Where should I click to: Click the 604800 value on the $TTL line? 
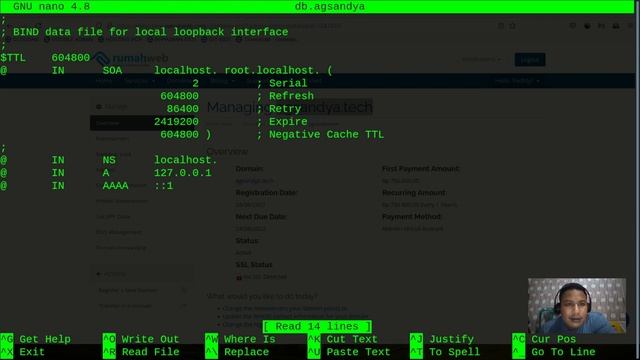click(71, 58)
